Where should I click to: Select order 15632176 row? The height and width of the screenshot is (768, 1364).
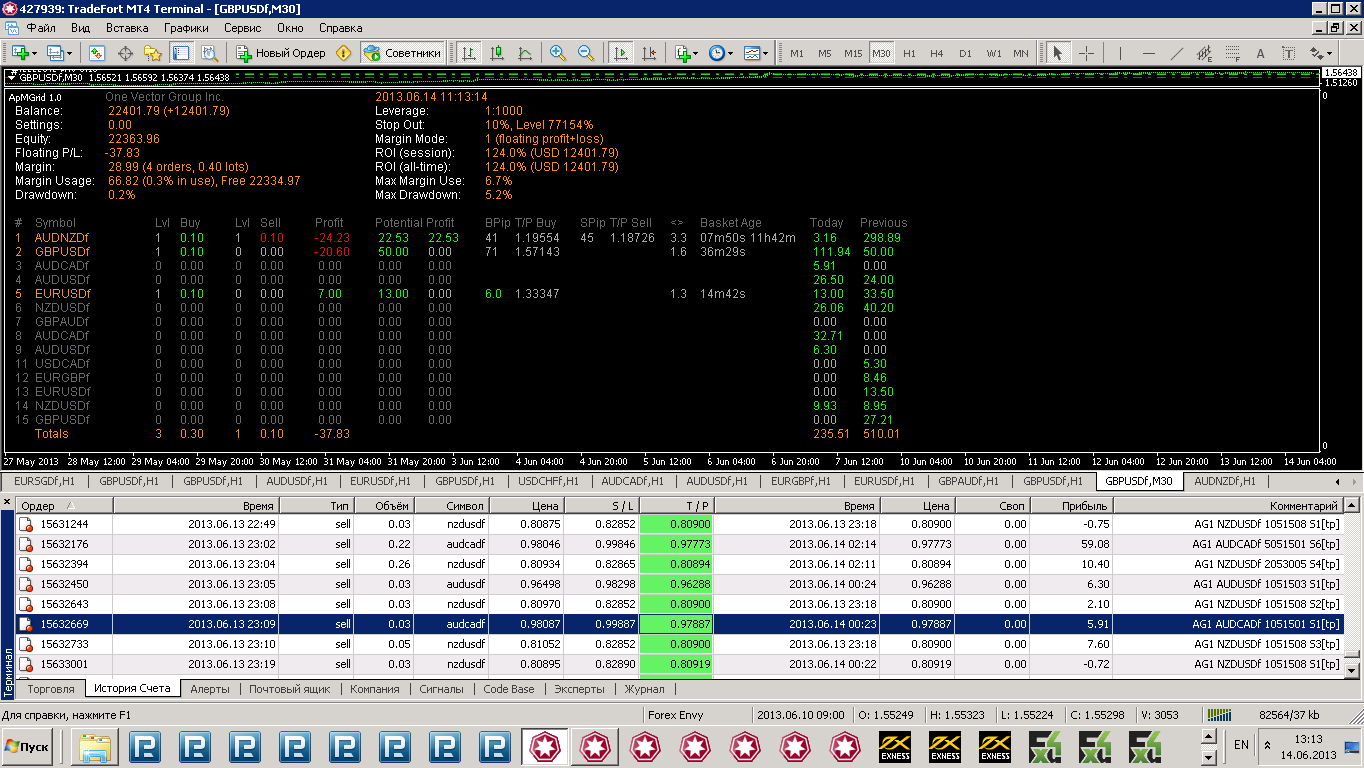click(x=680, y=544)
